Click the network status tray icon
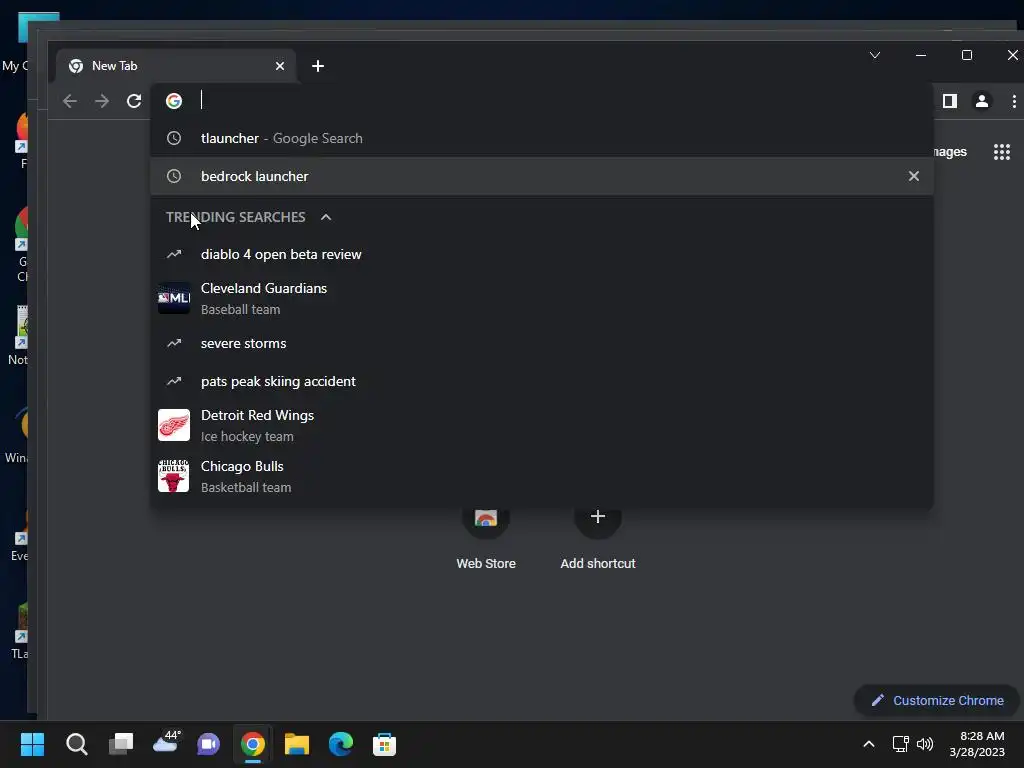The width and height of the screenshot is (1024, 768). pos(901,744)
